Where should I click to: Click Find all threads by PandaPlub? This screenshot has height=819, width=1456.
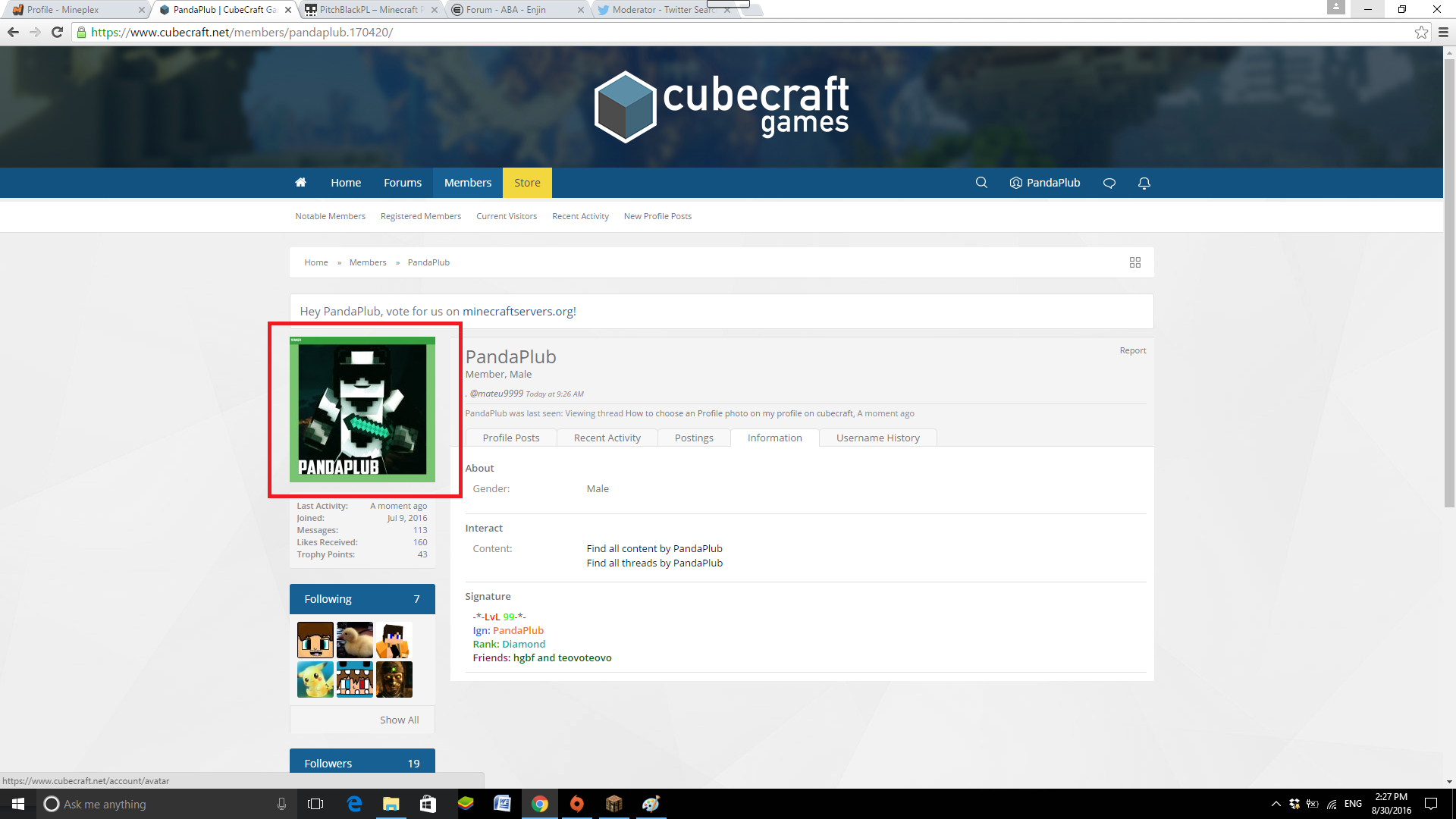(x=654, y=563)
